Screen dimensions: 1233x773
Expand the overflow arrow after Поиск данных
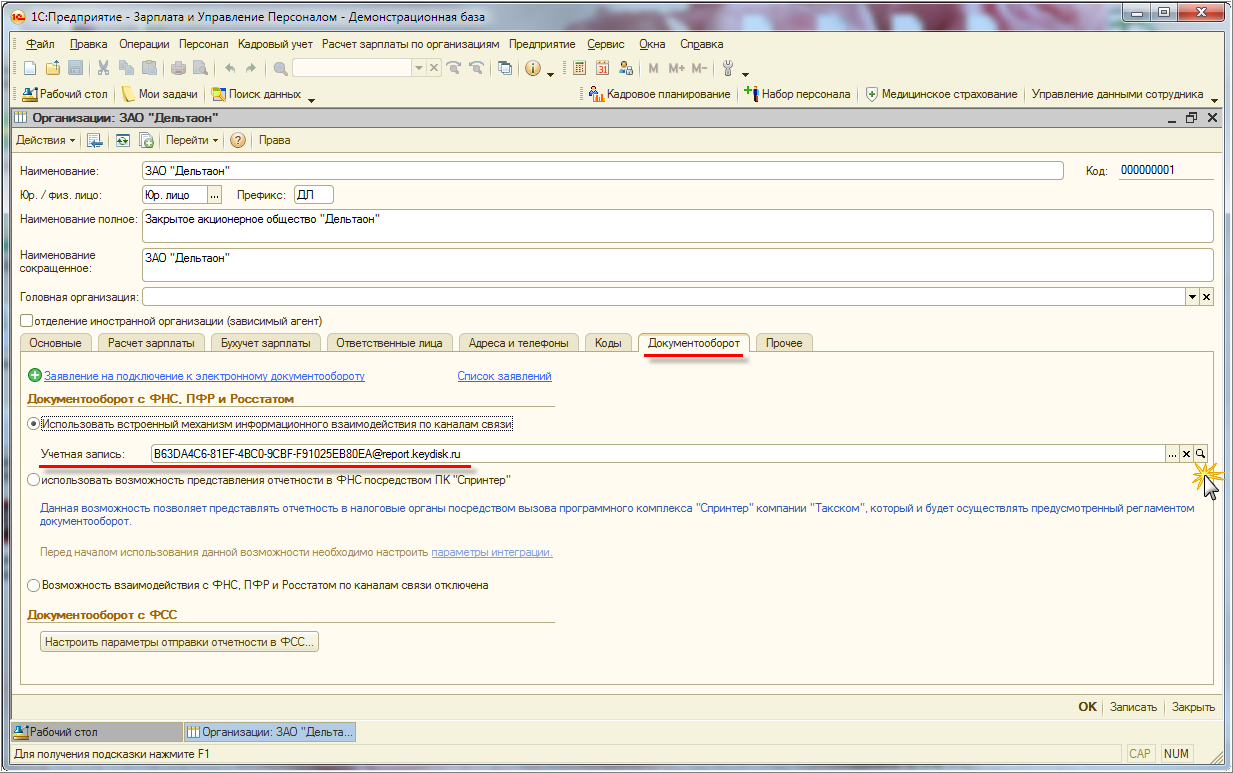point(311,99)
